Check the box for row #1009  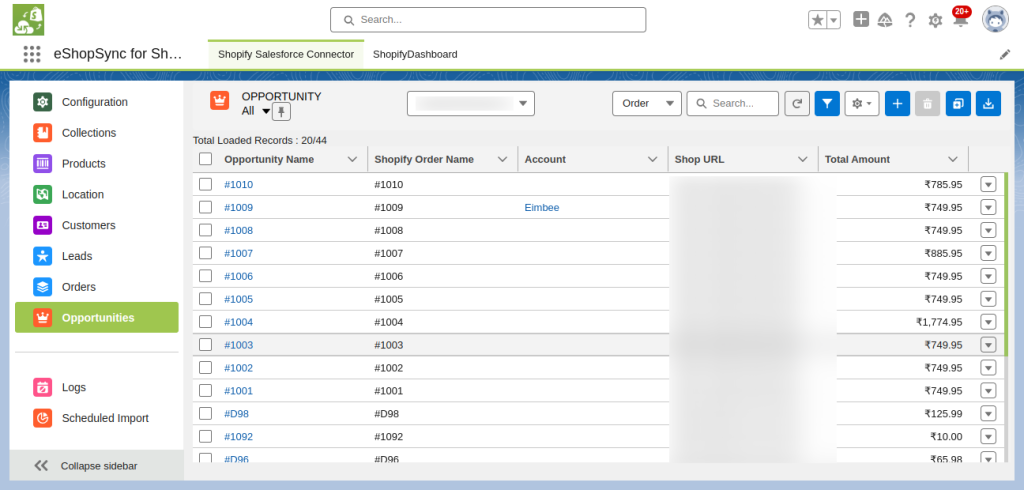(206, 207)
